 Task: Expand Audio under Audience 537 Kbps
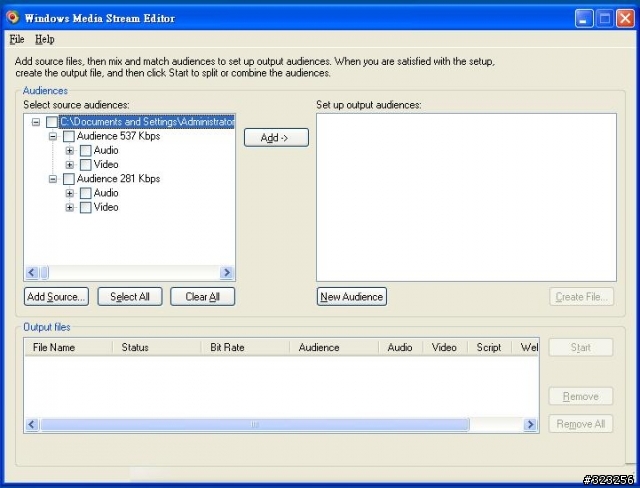click(69, 151)
